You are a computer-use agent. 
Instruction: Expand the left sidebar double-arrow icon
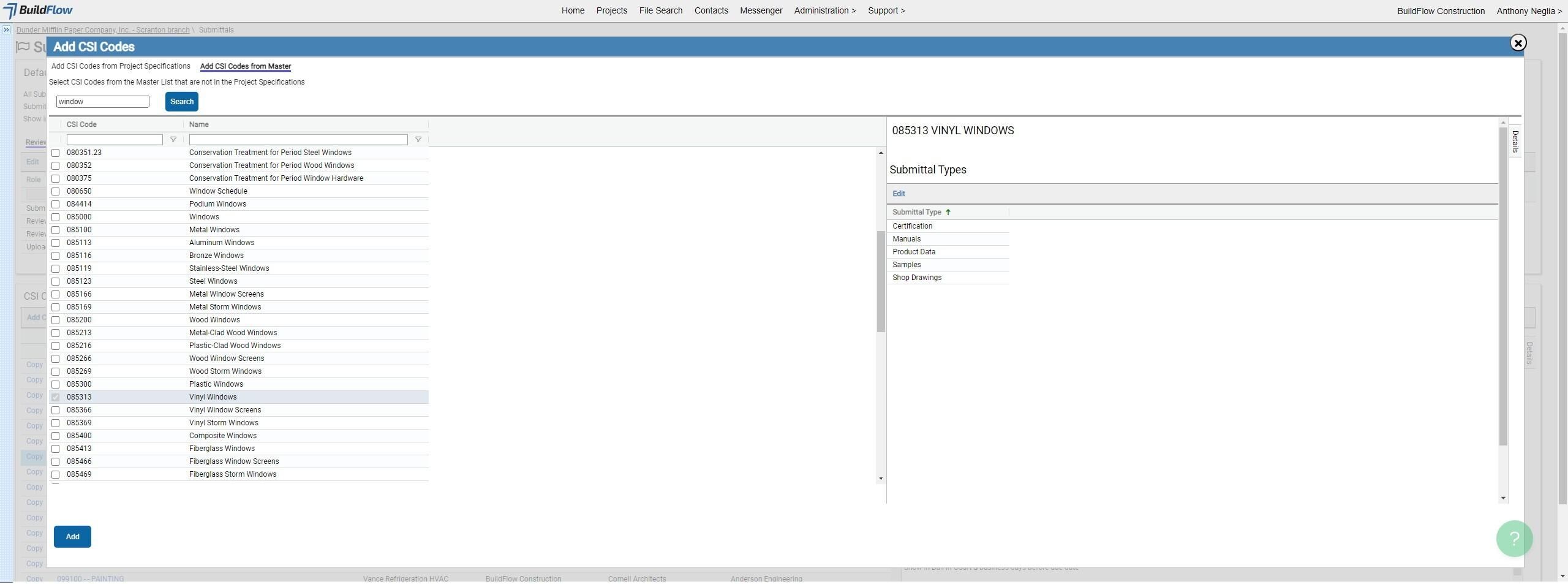point(6,29)
